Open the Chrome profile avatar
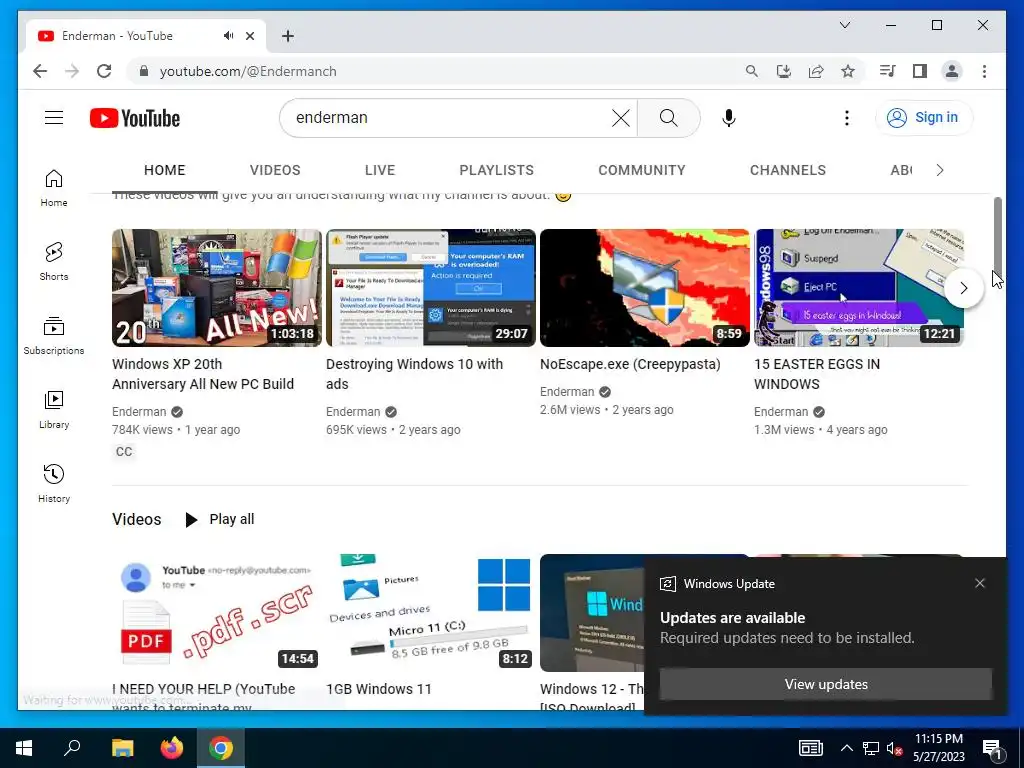 (x=952, y=71)
